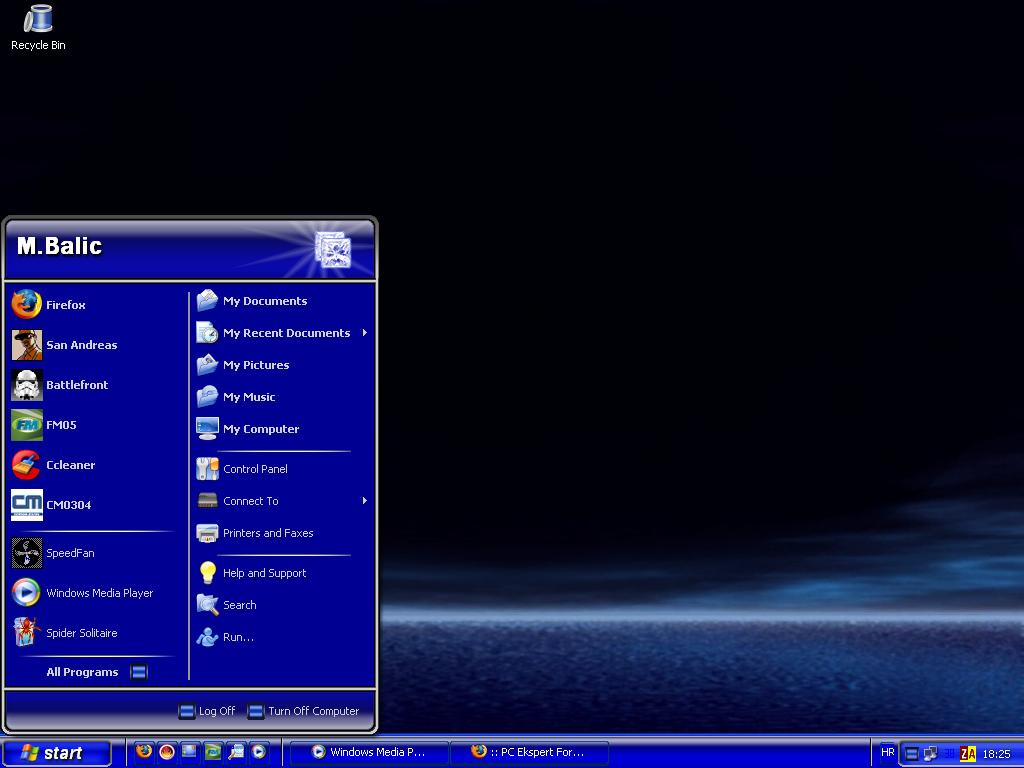Launch Ccleaner from the Start menu
Image resolution: width=1024 pixels, height=768 pixels.
click(70, 465)
